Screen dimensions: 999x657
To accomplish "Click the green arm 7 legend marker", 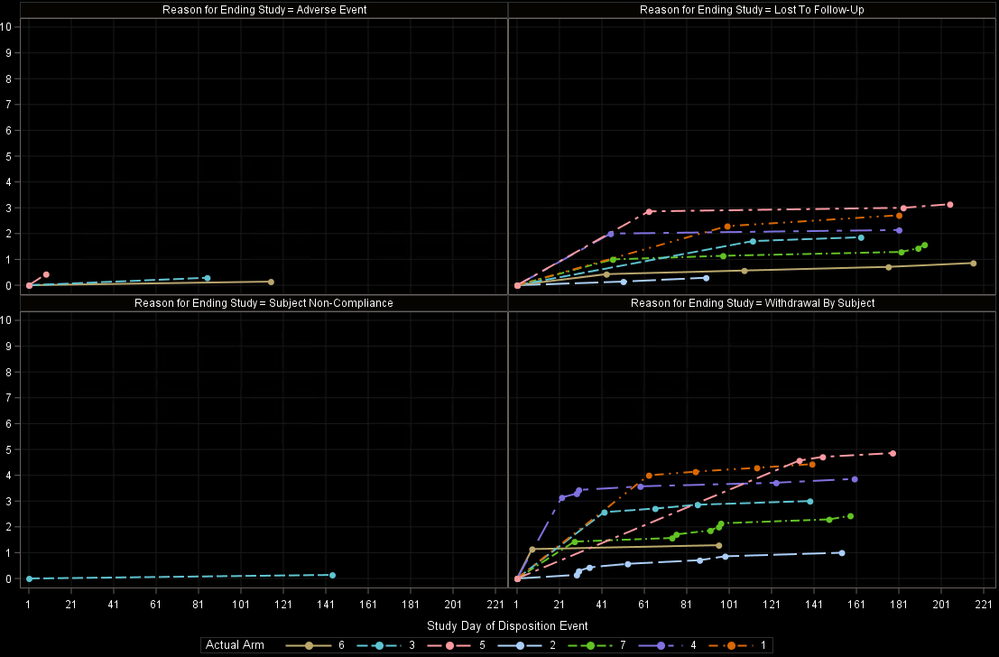I will (x=591, y=646).
